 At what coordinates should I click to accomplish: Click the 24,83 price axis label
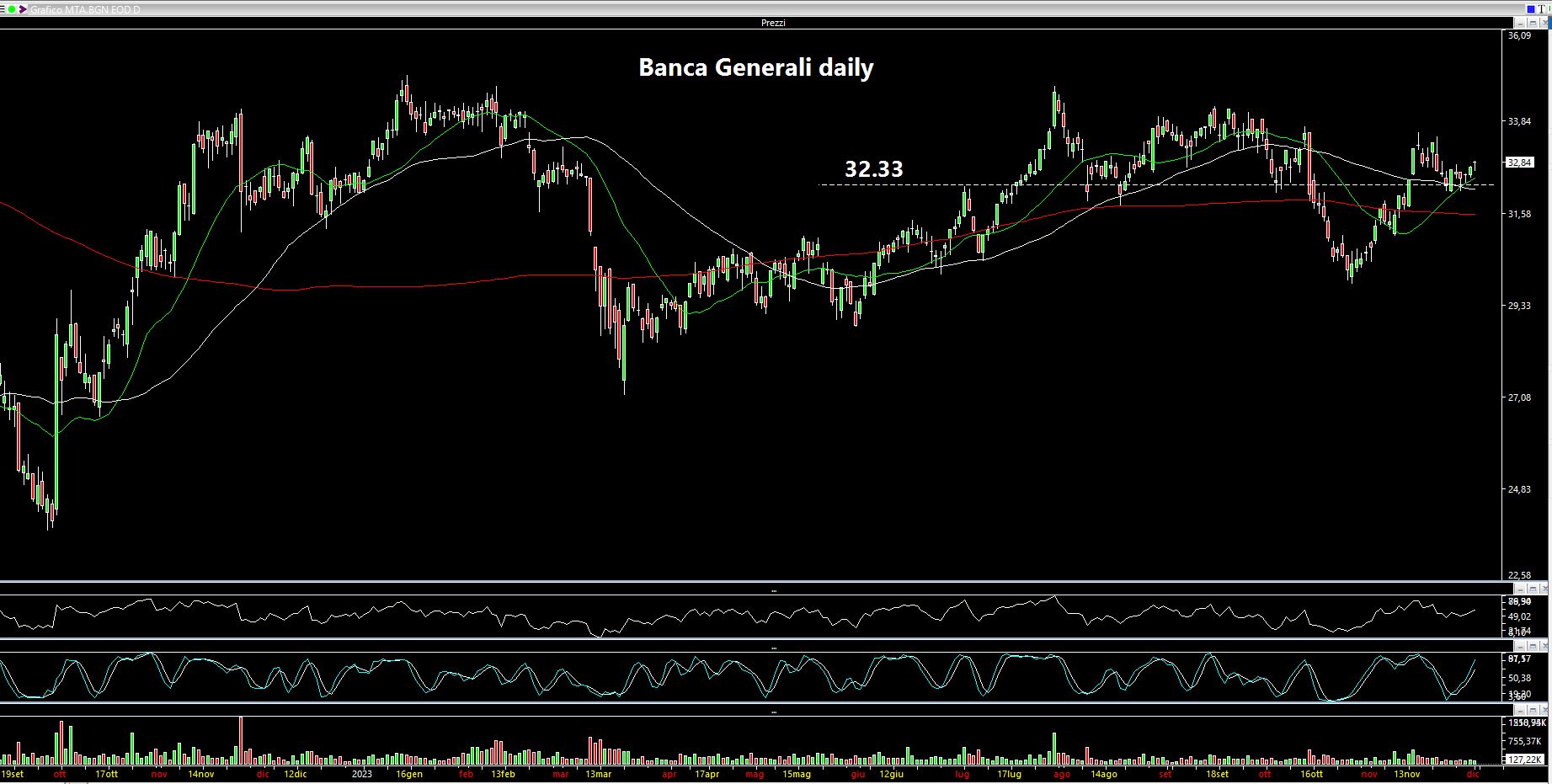pyautogui.click(x=1520, y=489)
